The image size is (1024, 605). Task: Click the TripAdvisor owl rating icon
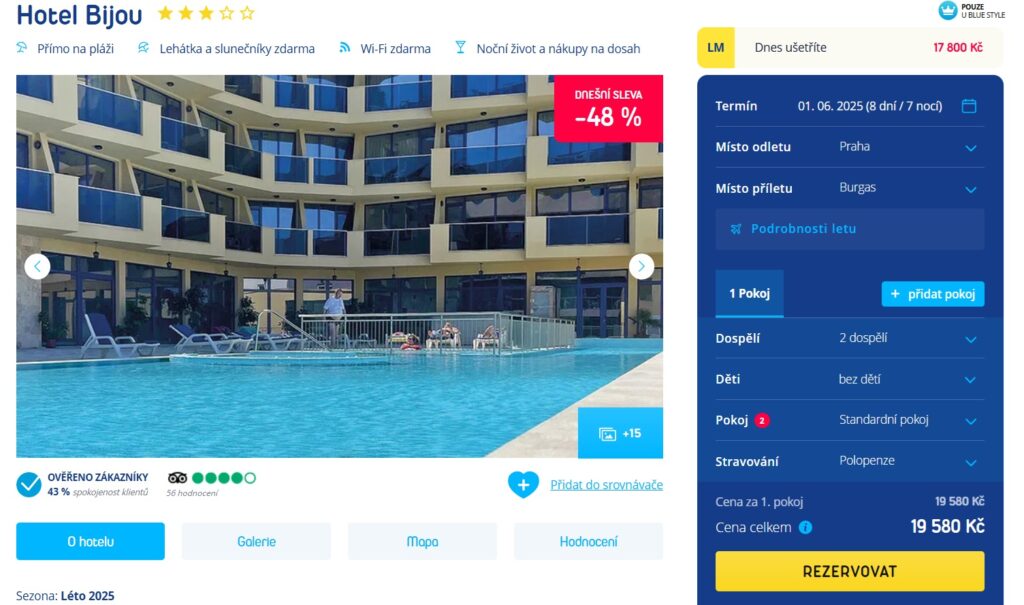pyautogui.click(x=177, y=478)
